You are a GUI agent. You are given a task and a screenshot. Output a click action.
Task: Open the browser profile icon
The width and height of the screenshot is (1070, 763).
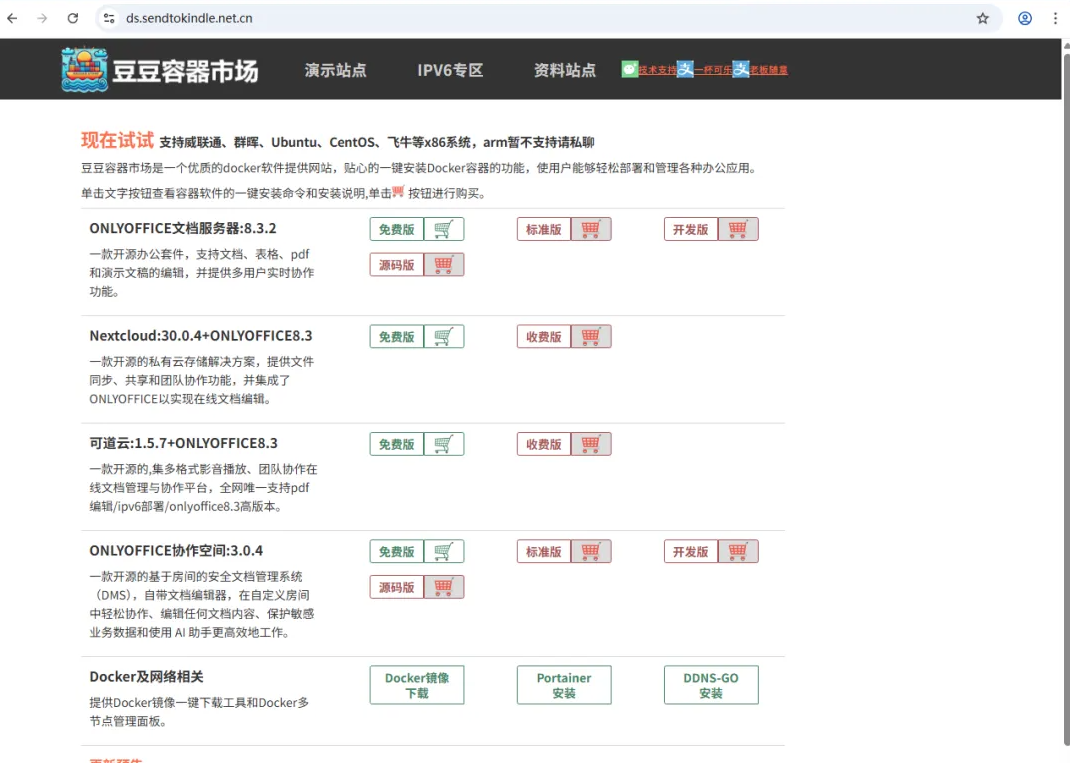tap(1025, 18)
